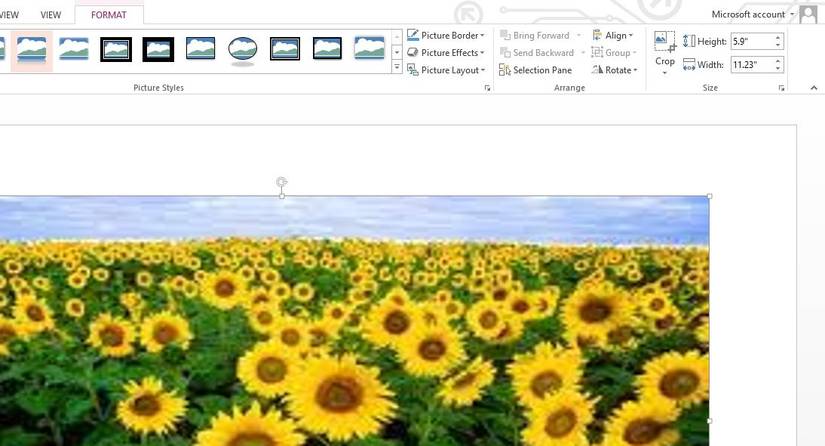
Task: Click the Crop tool icon
Action: [x=665, y=42]
